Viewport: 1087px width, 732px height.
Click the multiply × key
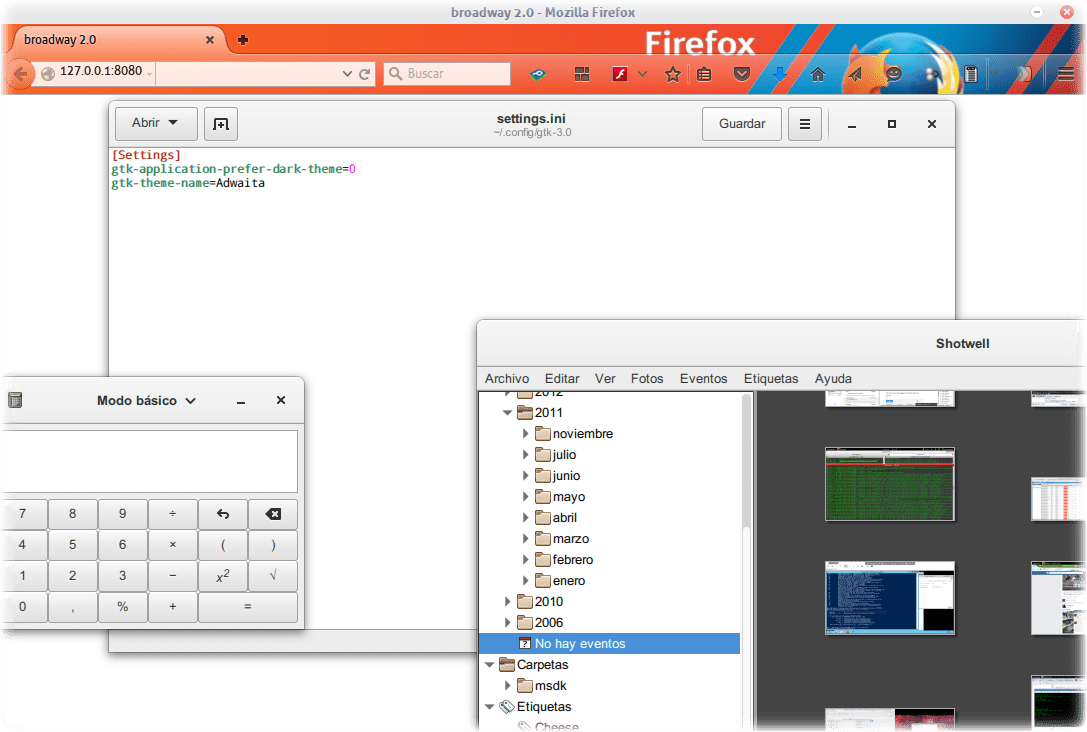[x=173, y=545]
